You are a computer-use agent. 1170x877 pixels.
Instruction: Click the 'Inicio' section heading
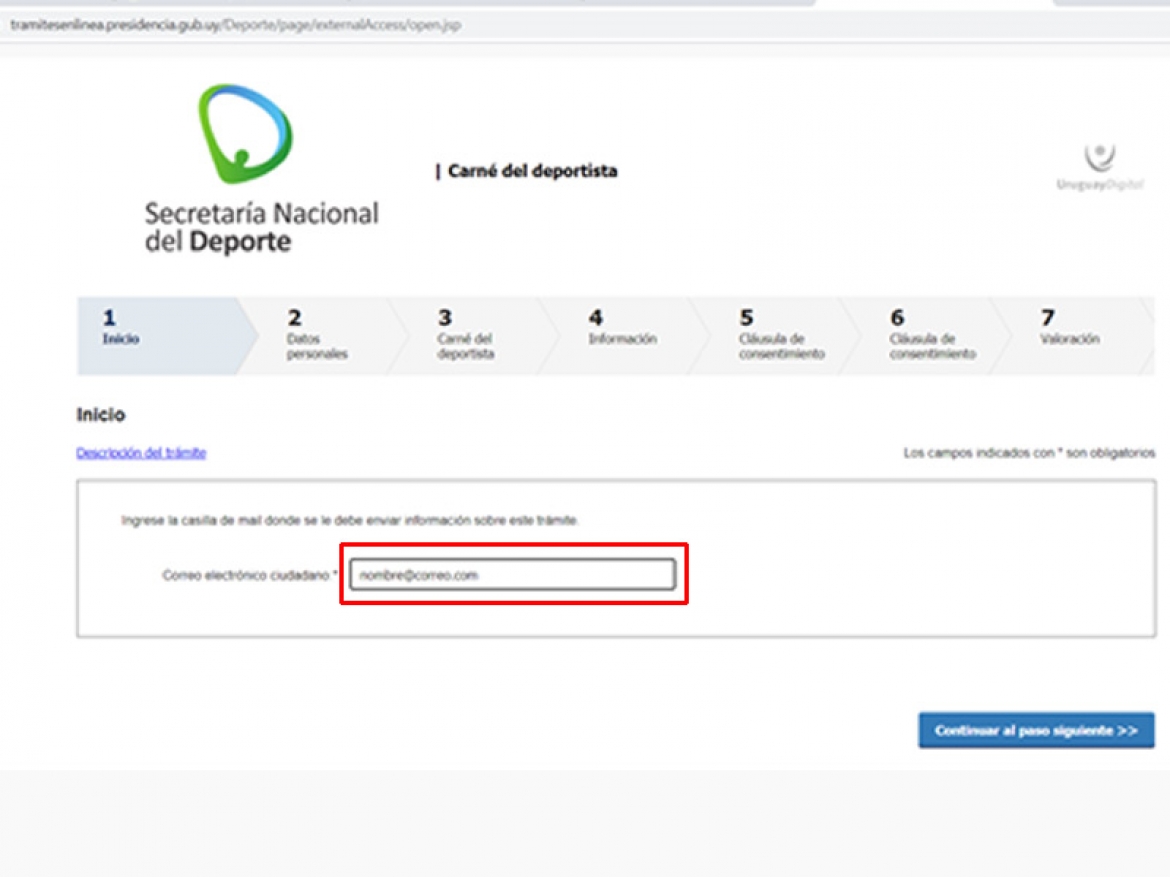click(x=101, y=415)
